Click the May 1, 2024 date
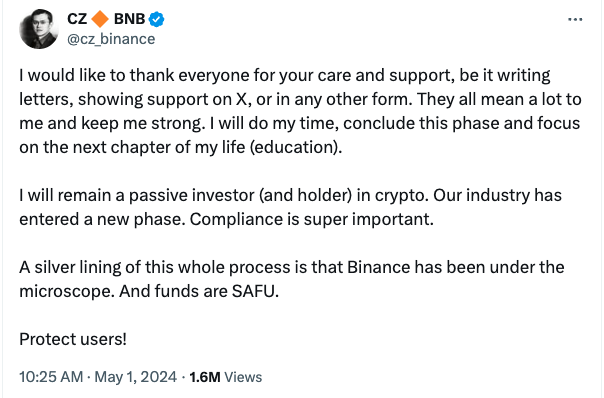 pos(136,377)
